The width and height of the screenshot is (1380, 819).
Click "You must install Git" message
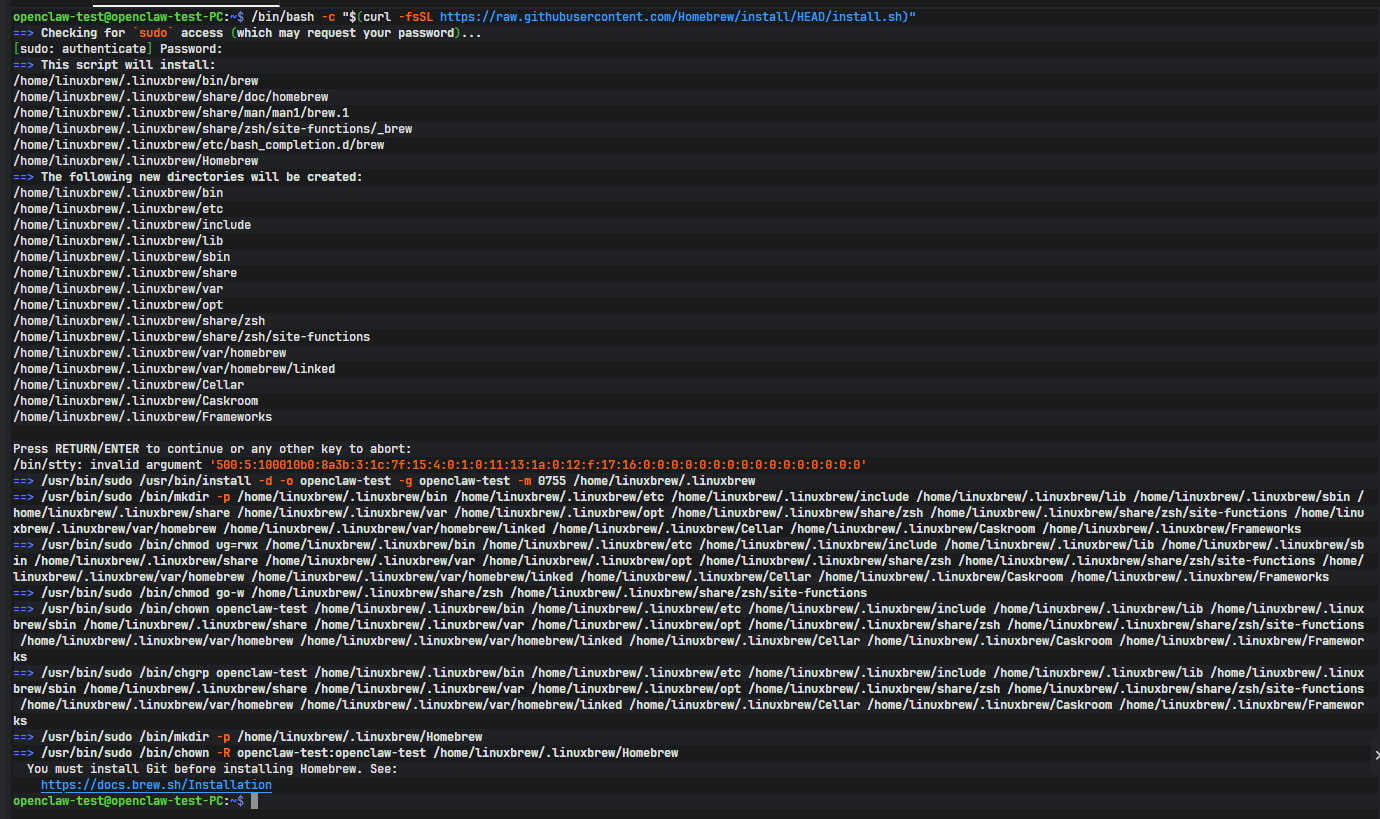[x=212, y=769]
